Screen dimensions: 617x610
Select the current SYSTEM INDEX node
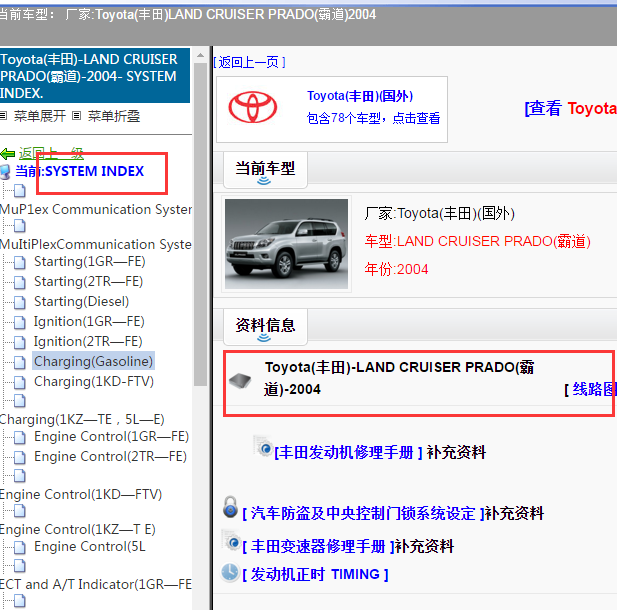click(79, 171)
